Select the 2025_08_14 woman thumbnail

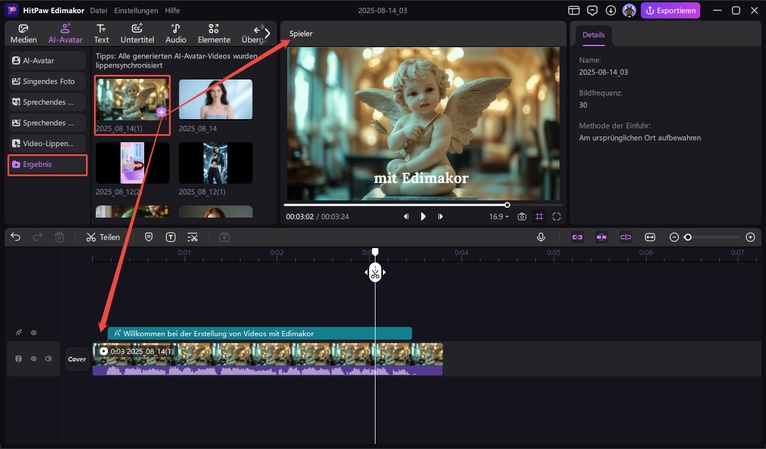click(x=215, y=100)
